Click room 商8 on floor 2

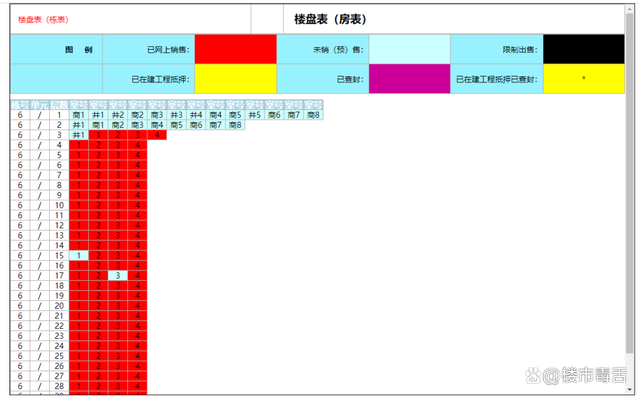tap(235, 125)
